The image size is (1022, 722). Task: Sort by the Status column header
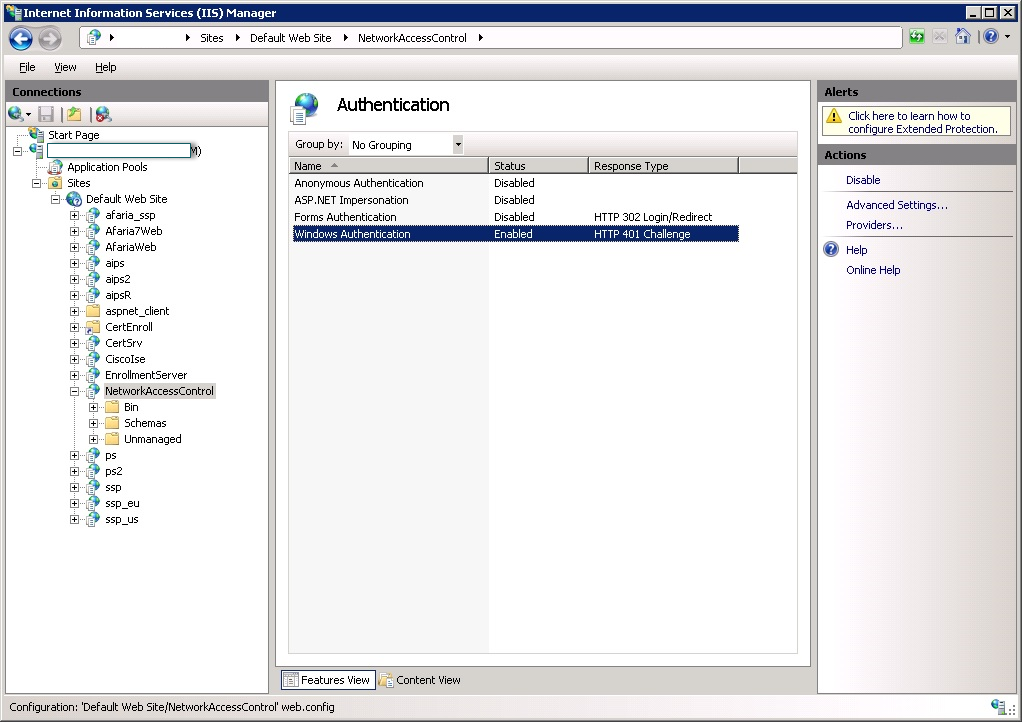[538, 166]
